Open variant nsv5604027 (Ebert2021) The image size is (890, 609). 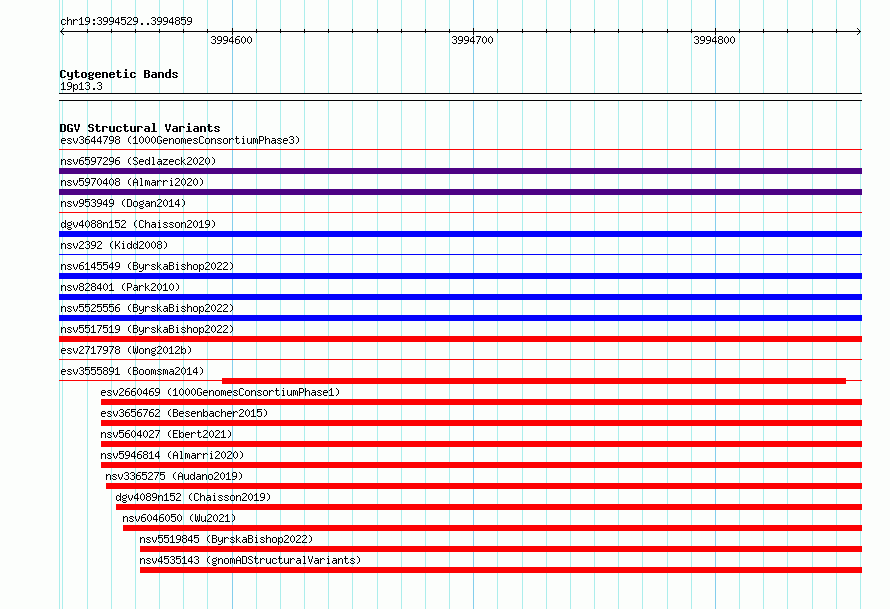coord(166,434)
